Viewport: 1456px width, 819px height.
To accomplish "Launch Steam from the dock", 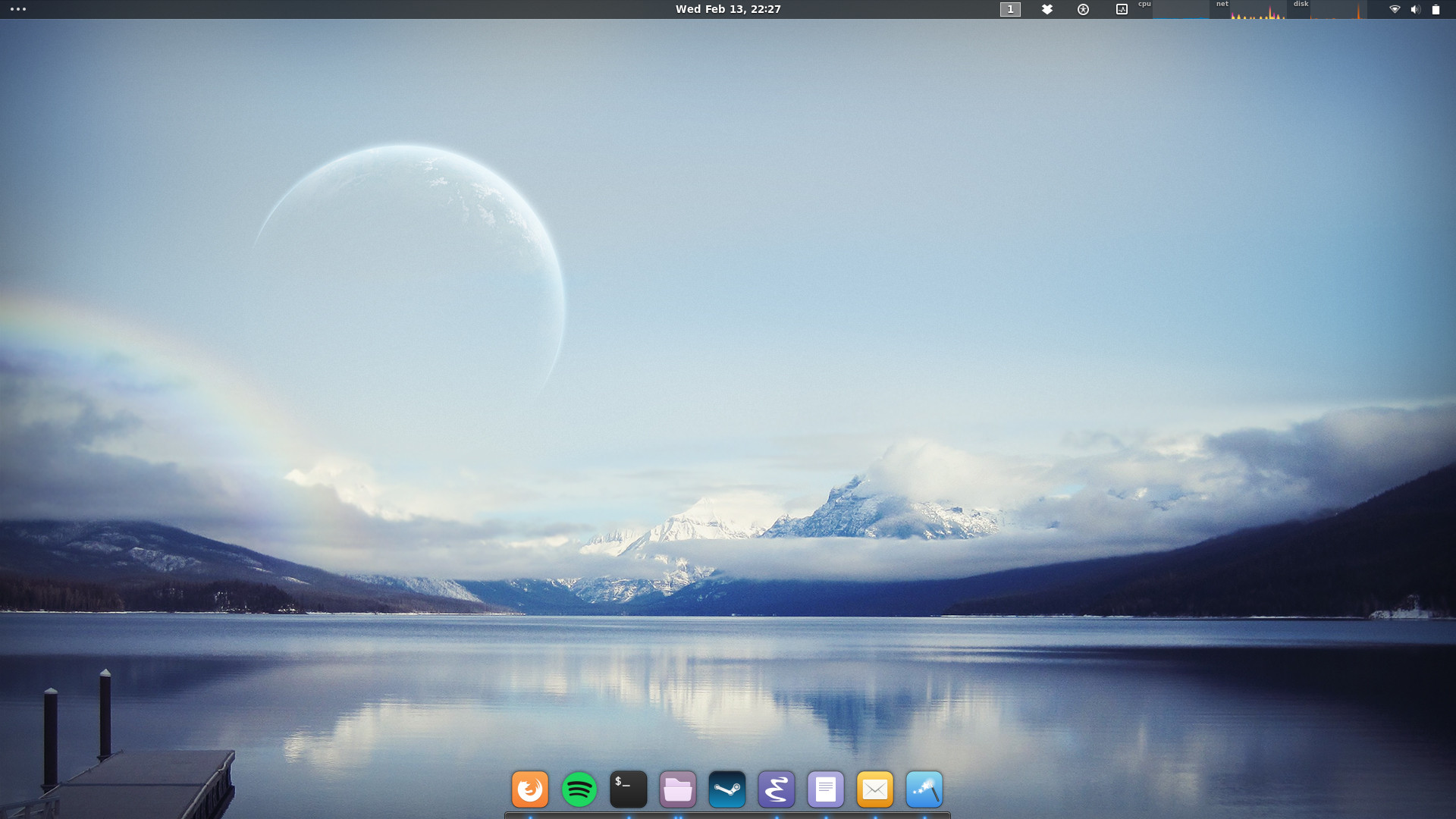I will click(x=727, y=789).
